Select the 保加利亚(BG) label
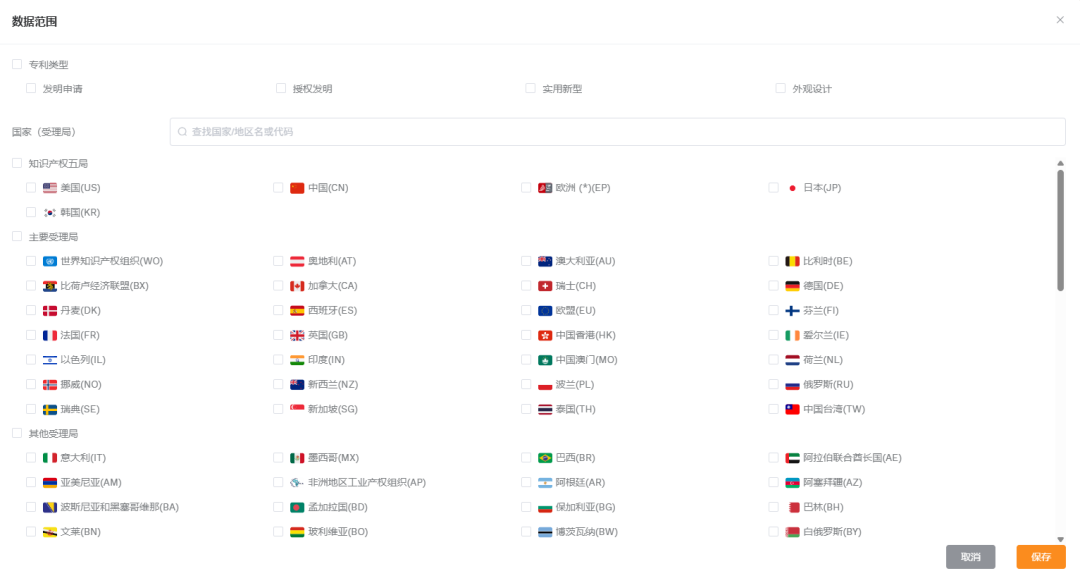The image size is (1080, 583). 585,507
